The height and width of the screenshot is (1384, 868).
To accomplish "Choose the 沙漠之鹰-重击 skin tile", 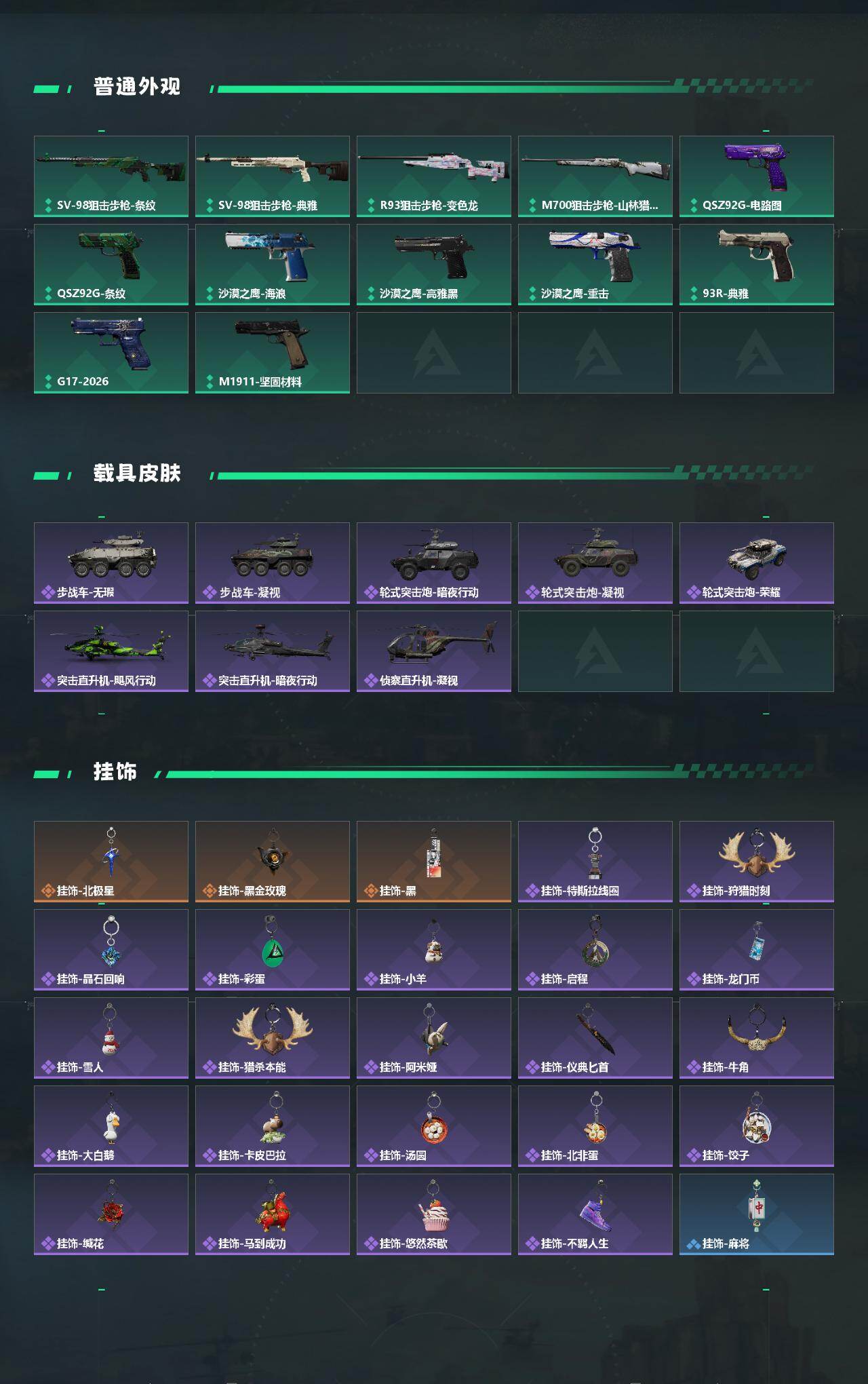I will click(x=595, y=265).
